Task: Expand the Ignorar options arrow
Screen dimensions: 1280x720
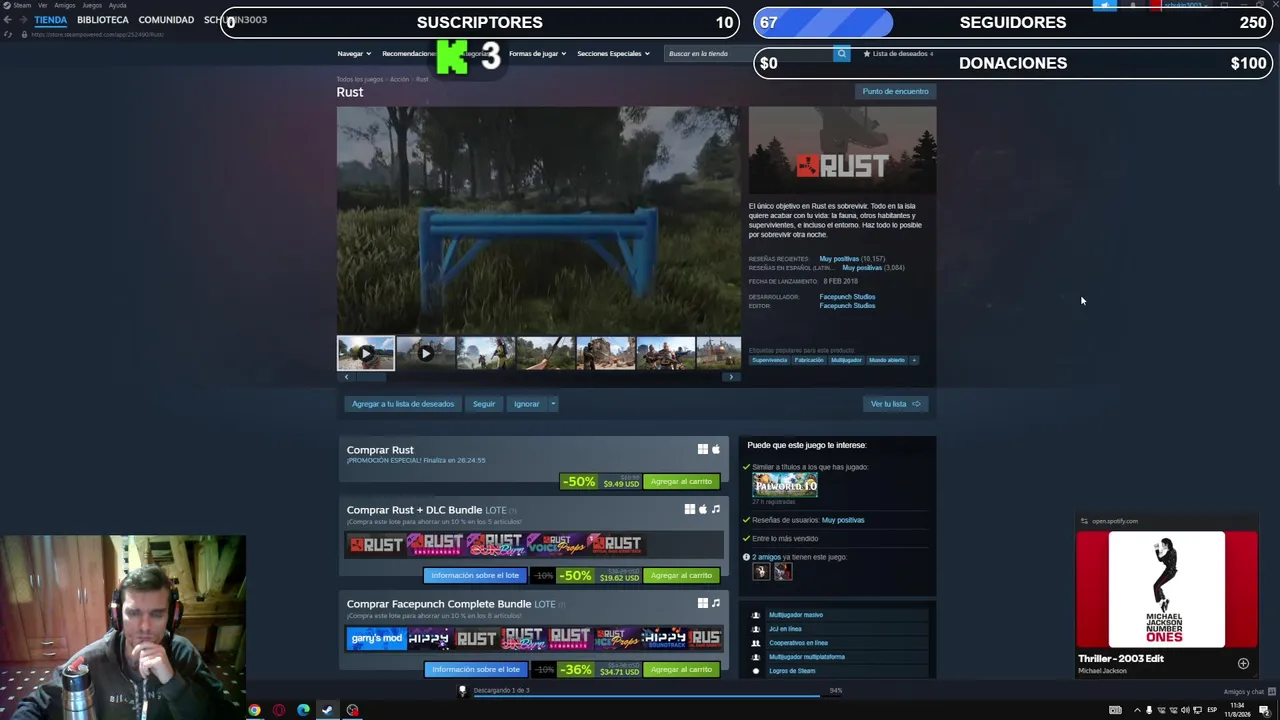Action: [552, 404]
